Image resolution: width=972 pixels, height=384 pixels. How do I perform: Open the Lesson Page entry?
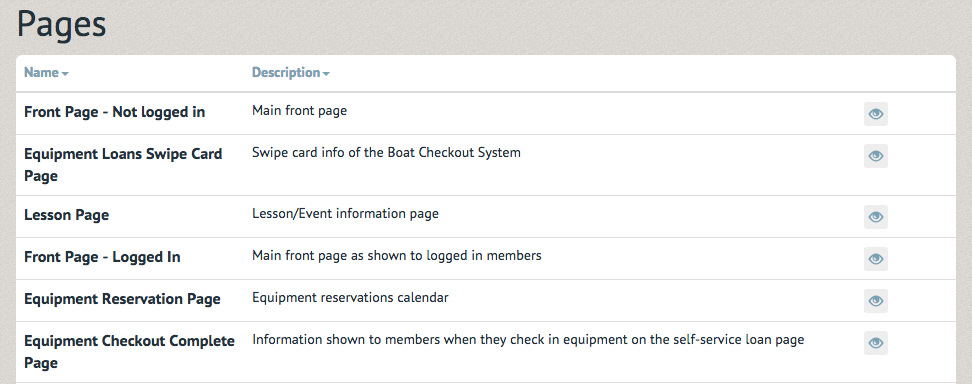click(x=66, y=215)
